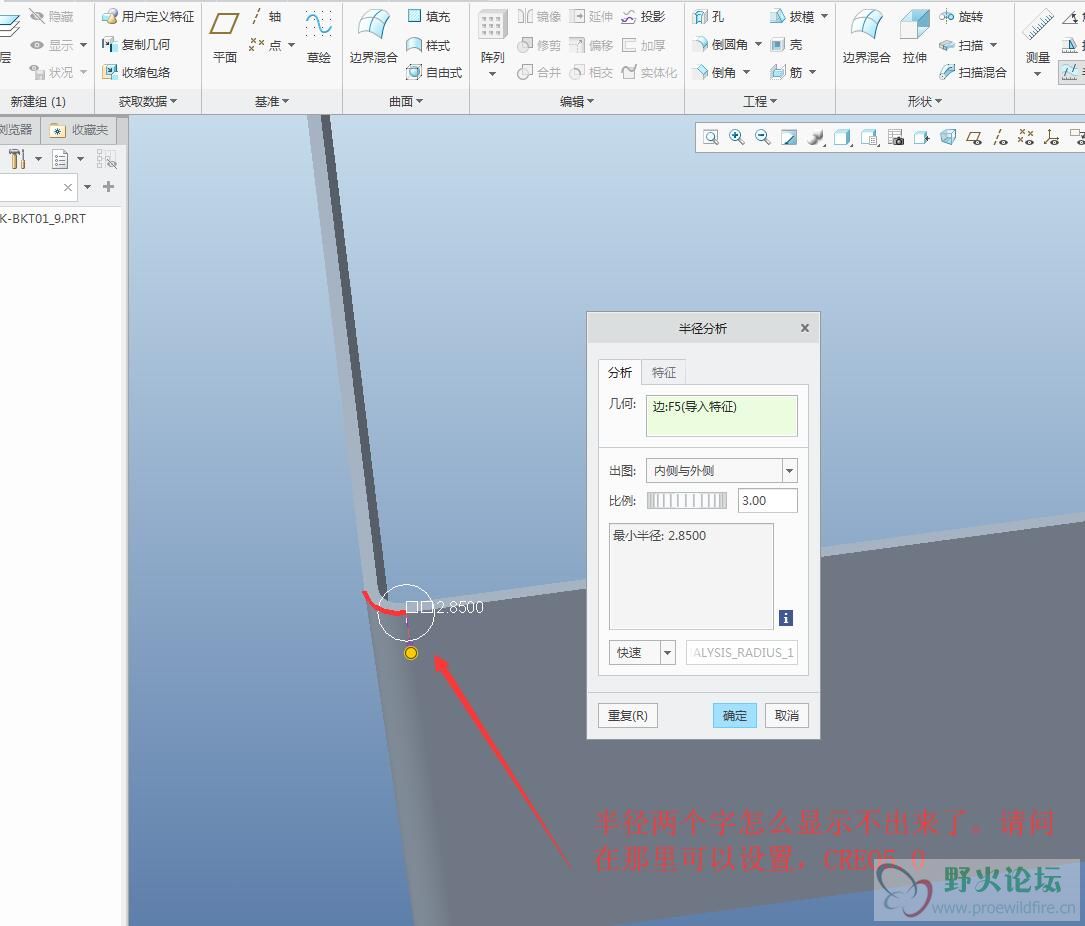
Task: Switch to the 特征 tab in dialog
Action: (x=664, y=372)
